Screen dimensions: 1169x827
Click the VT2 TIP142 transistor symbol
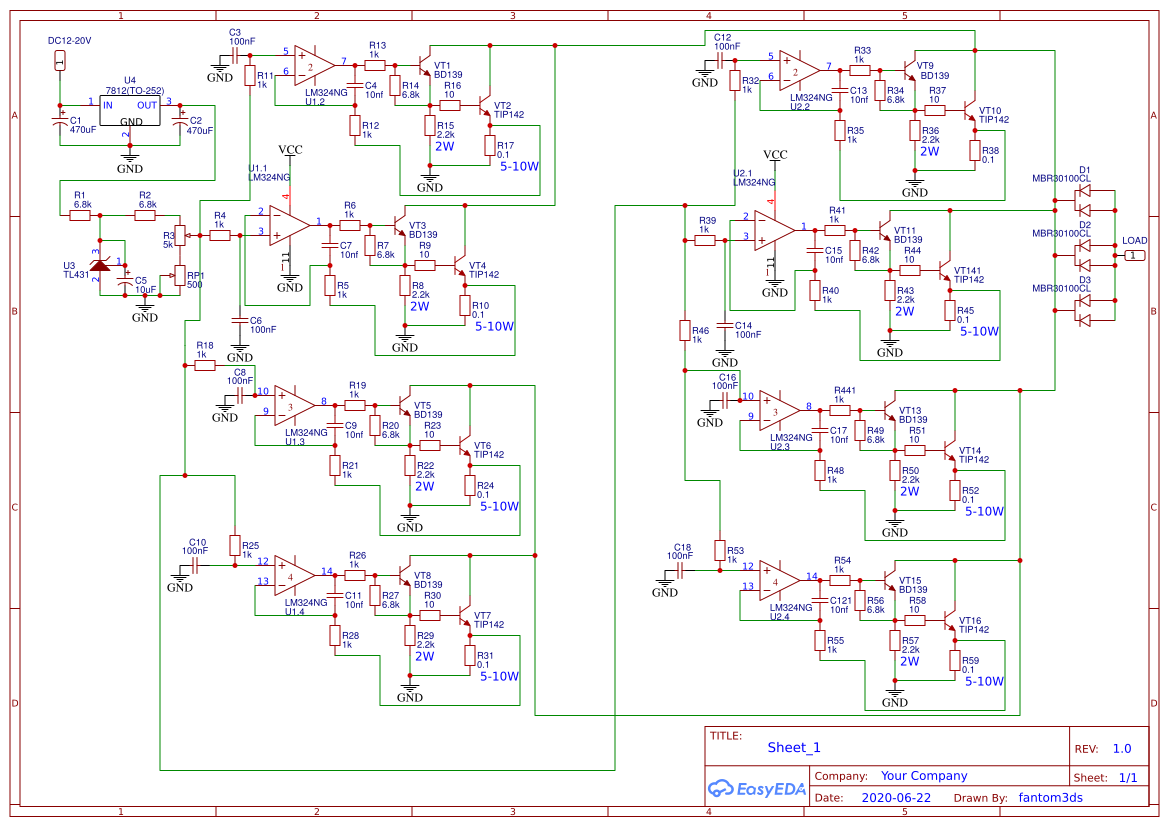click(486, 106)
